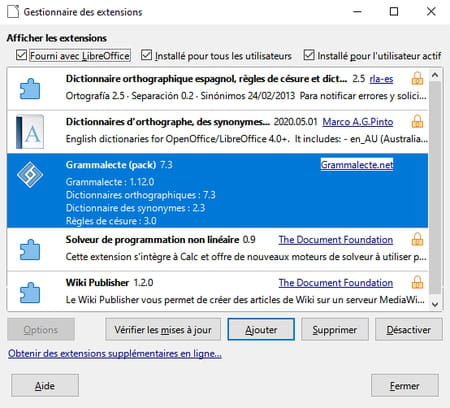Screen dimensions: 450x408
Task: Click 'Ortografía 2.5 - Separación 0.2' description
Action: (x=246, y=96)
